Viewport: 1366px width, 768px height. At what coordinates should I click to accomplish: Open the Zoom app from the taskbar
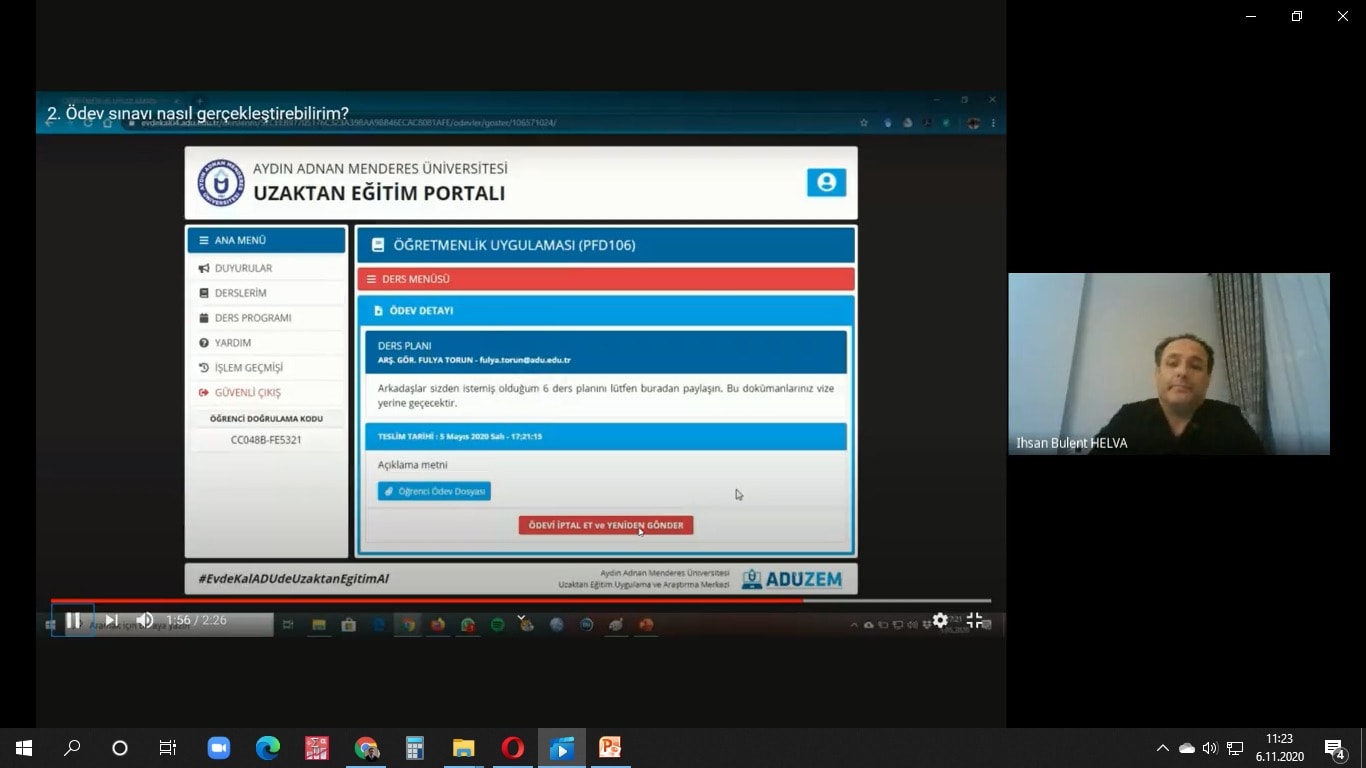coord(219,748)
